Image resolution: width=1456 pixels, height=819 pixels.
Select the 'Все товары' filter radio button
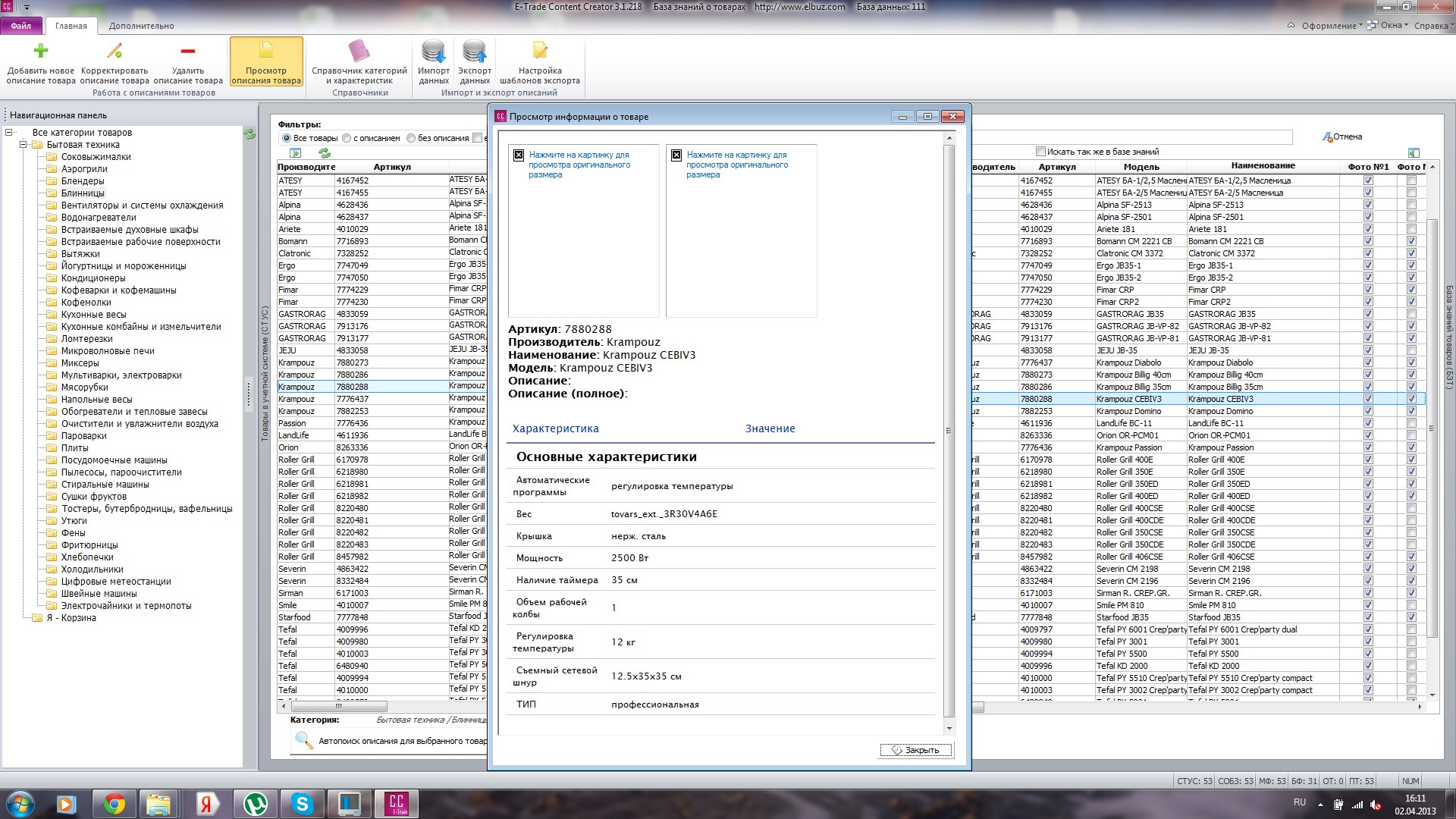287,138
